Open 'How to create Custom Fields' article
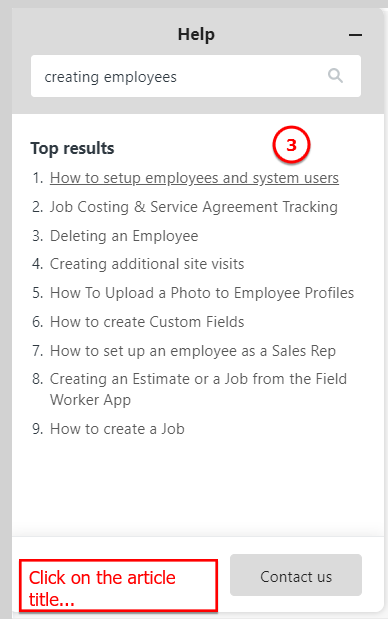This screenshot has width=388, height=619. 147,322
